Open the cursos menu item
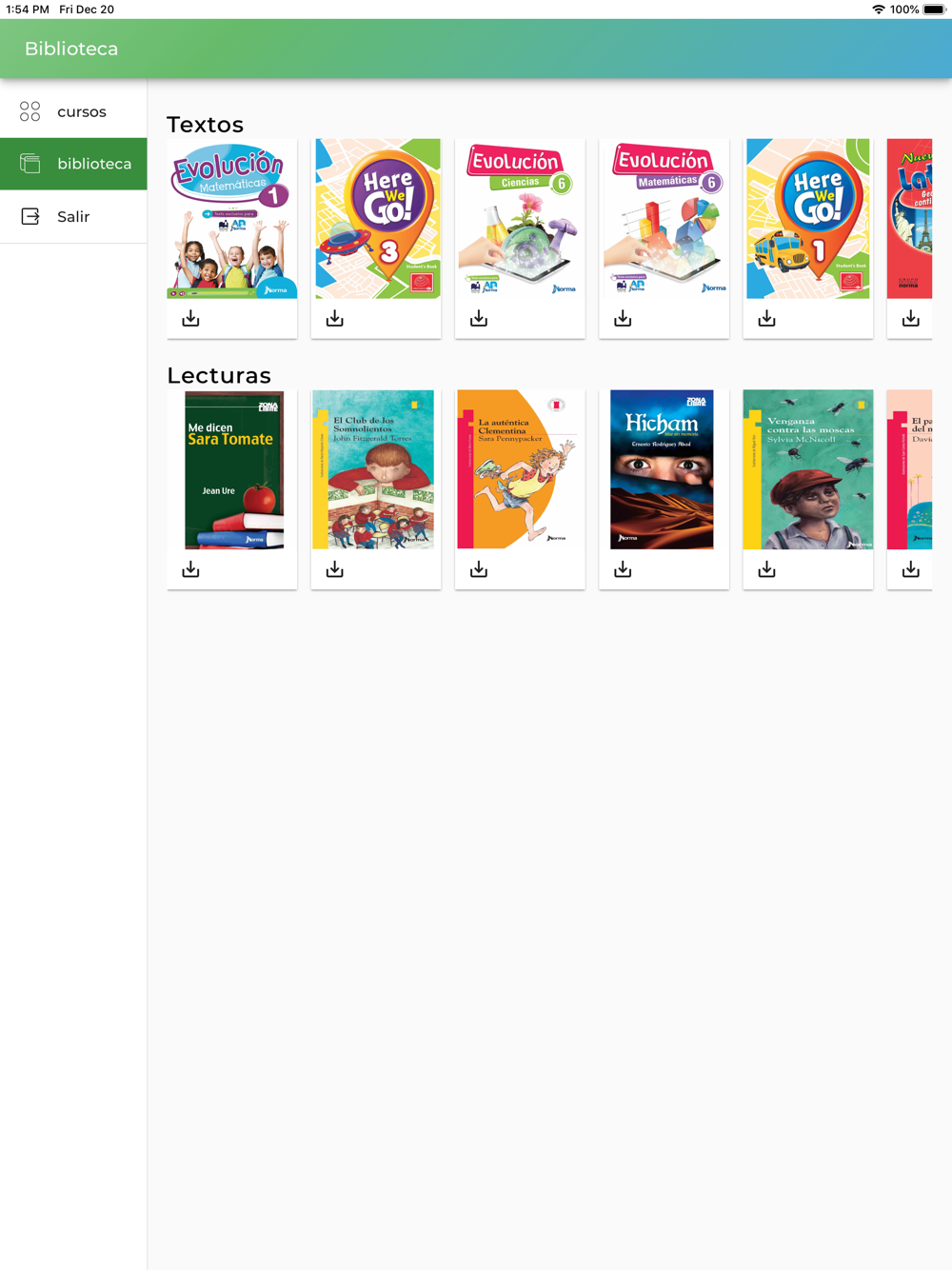Viewport: 952px width, 1270px height. pos(73,111)
